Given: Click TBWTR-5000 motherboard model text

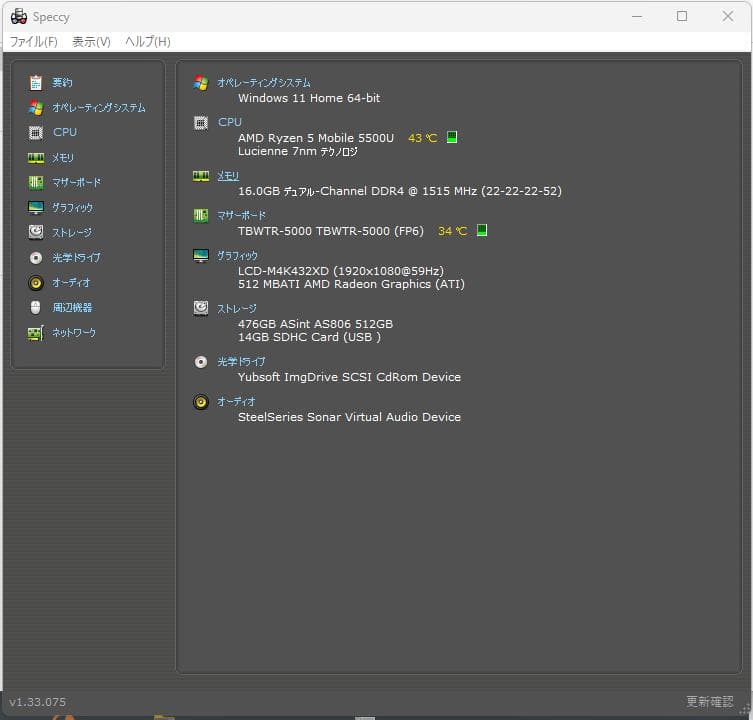Looking at the screenshot, I should [331, 231].
